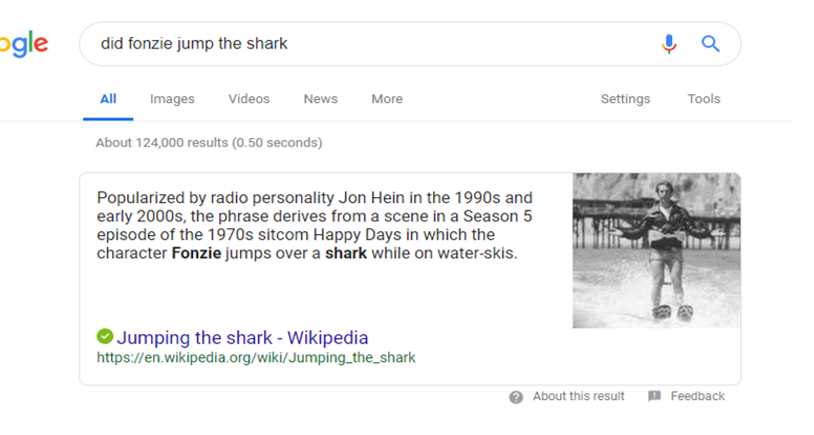Show the search Tools options
Viewport: 814px width, 435px height.
click(x=704, y=99)
